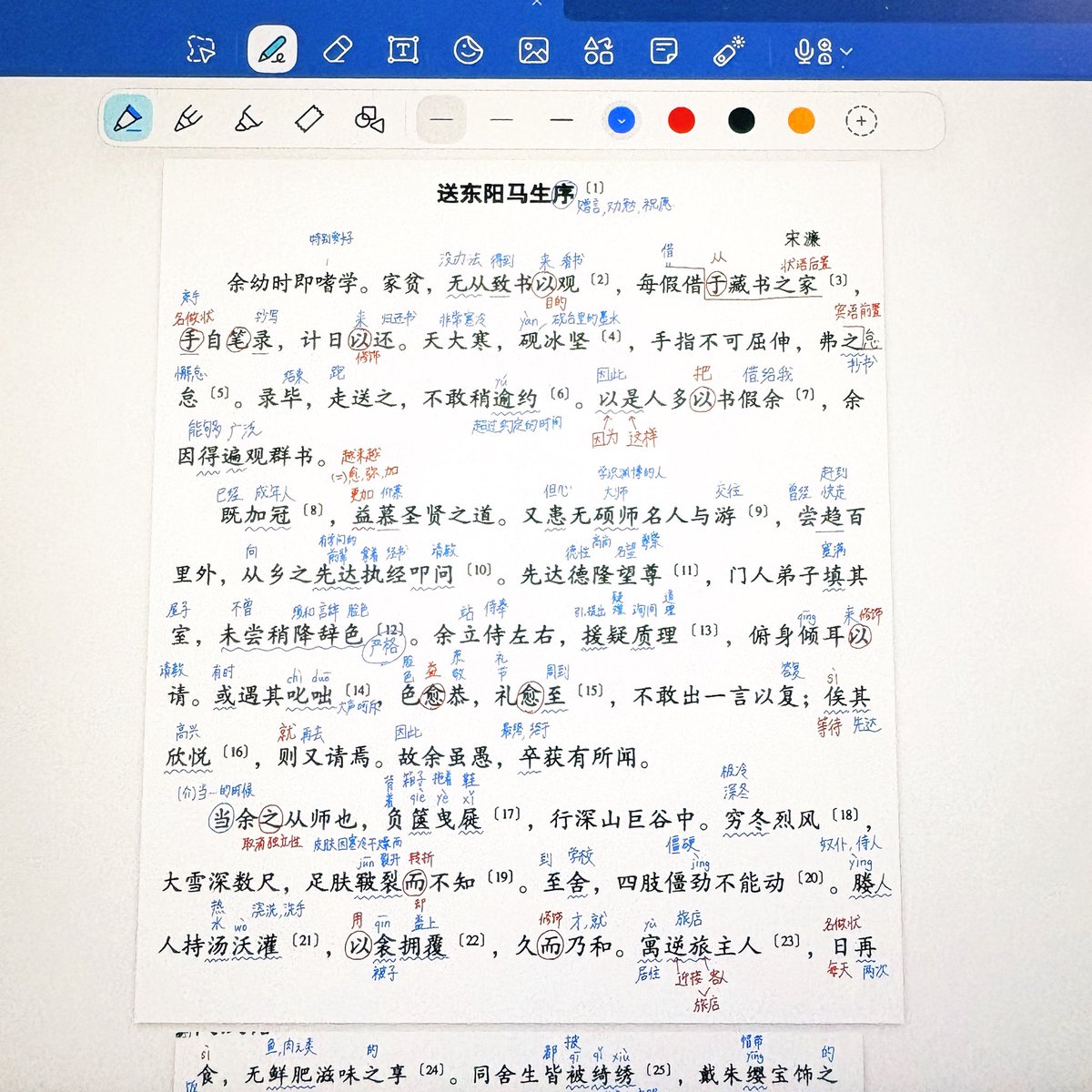Open the shape drawing option

point(369,119)
